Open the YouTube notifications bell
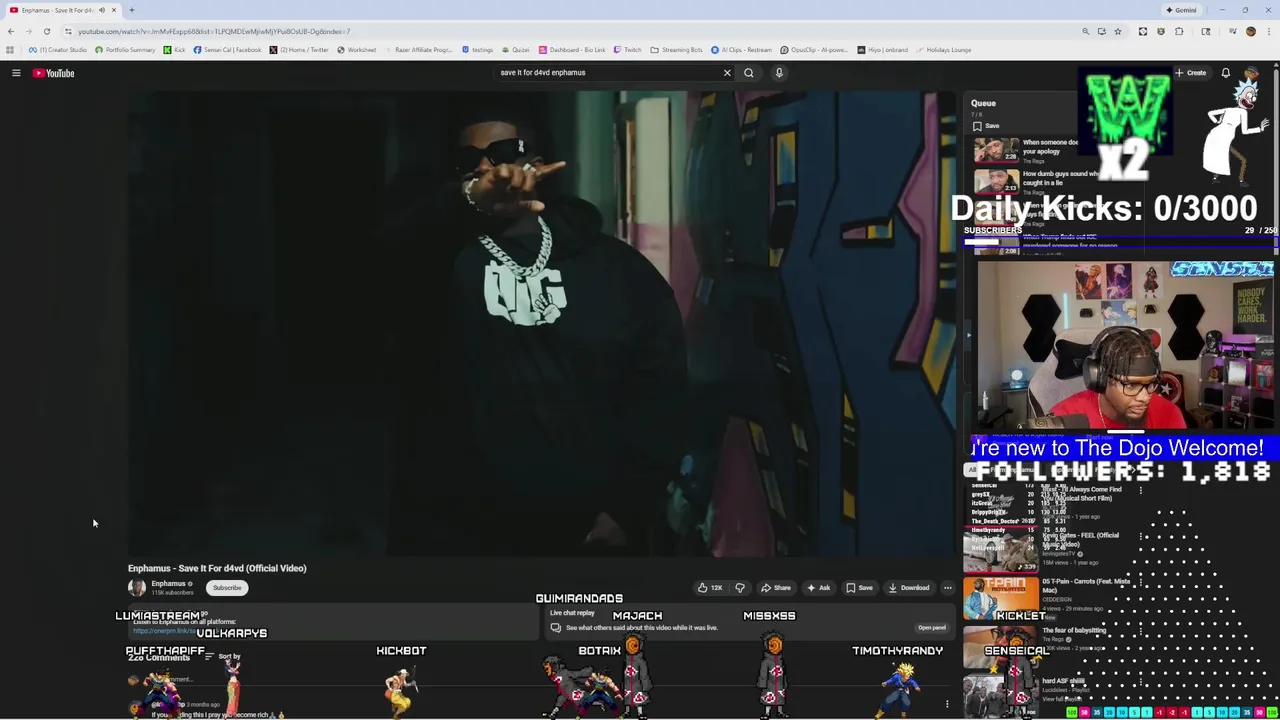1280x720 pixels. click(x=1225, y=73)
